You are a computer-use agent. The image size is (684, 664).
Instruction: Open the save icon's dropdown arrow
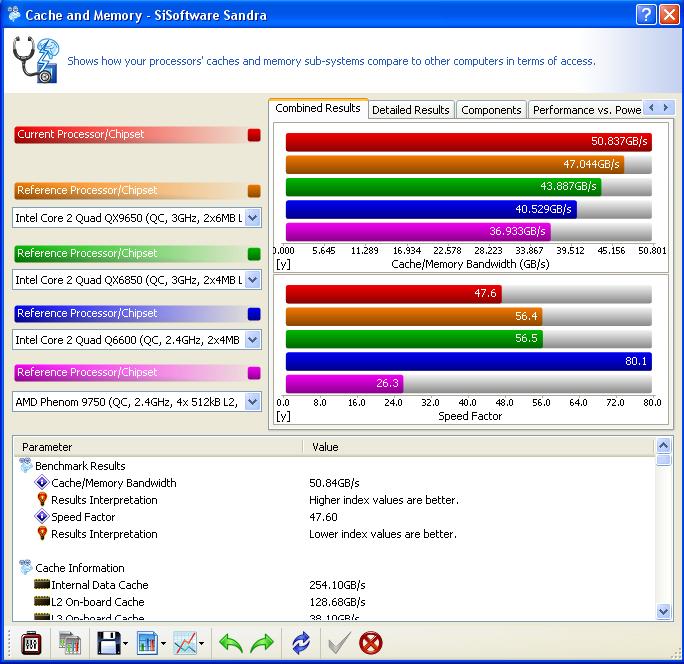126,643
